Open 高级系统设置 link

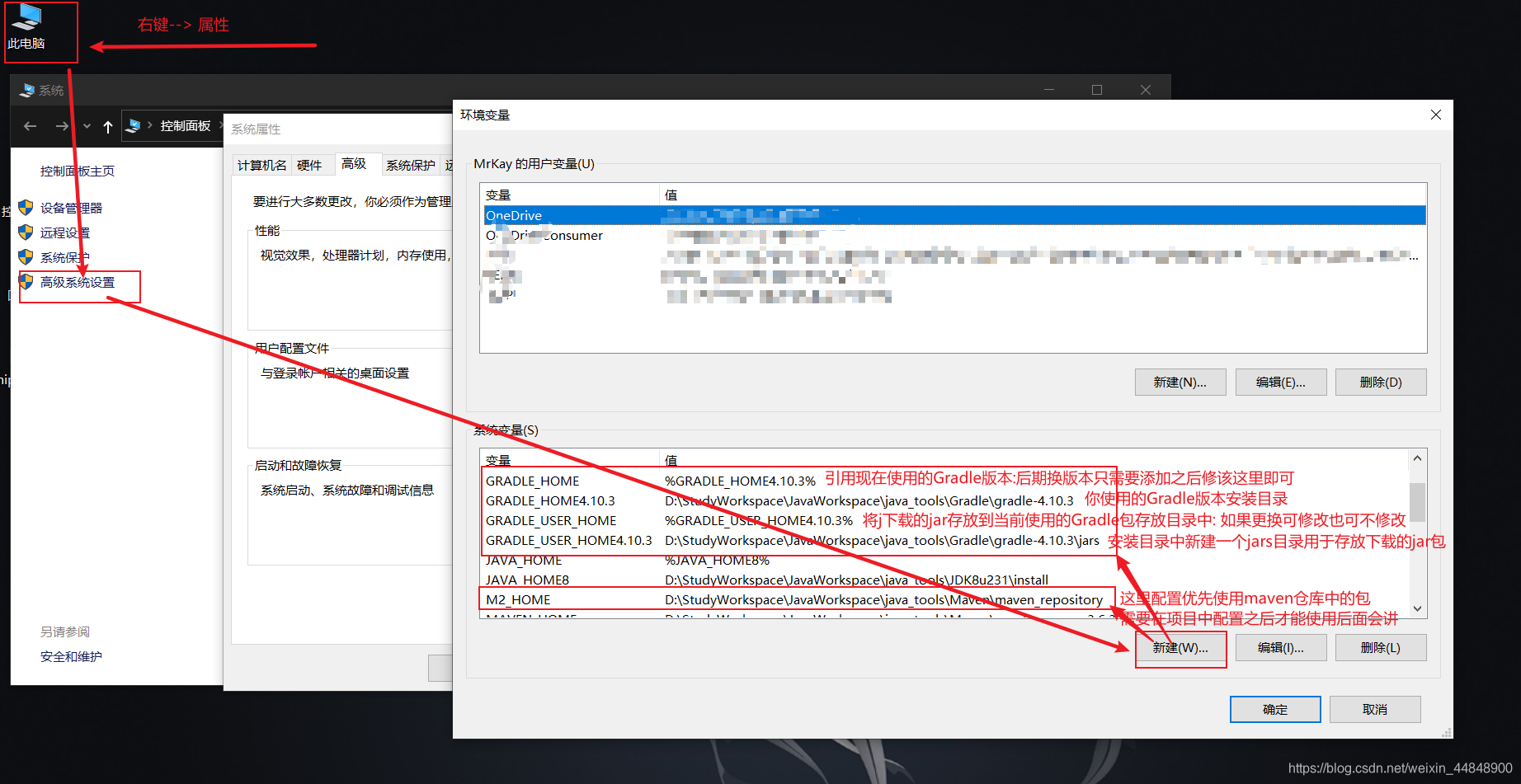(78, 282)
